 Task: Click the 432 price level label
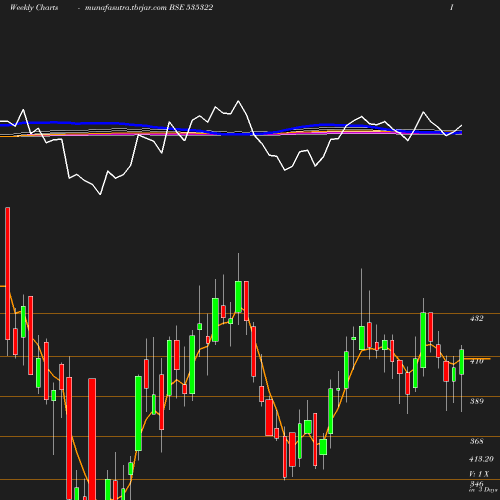[x=476, y=318]
